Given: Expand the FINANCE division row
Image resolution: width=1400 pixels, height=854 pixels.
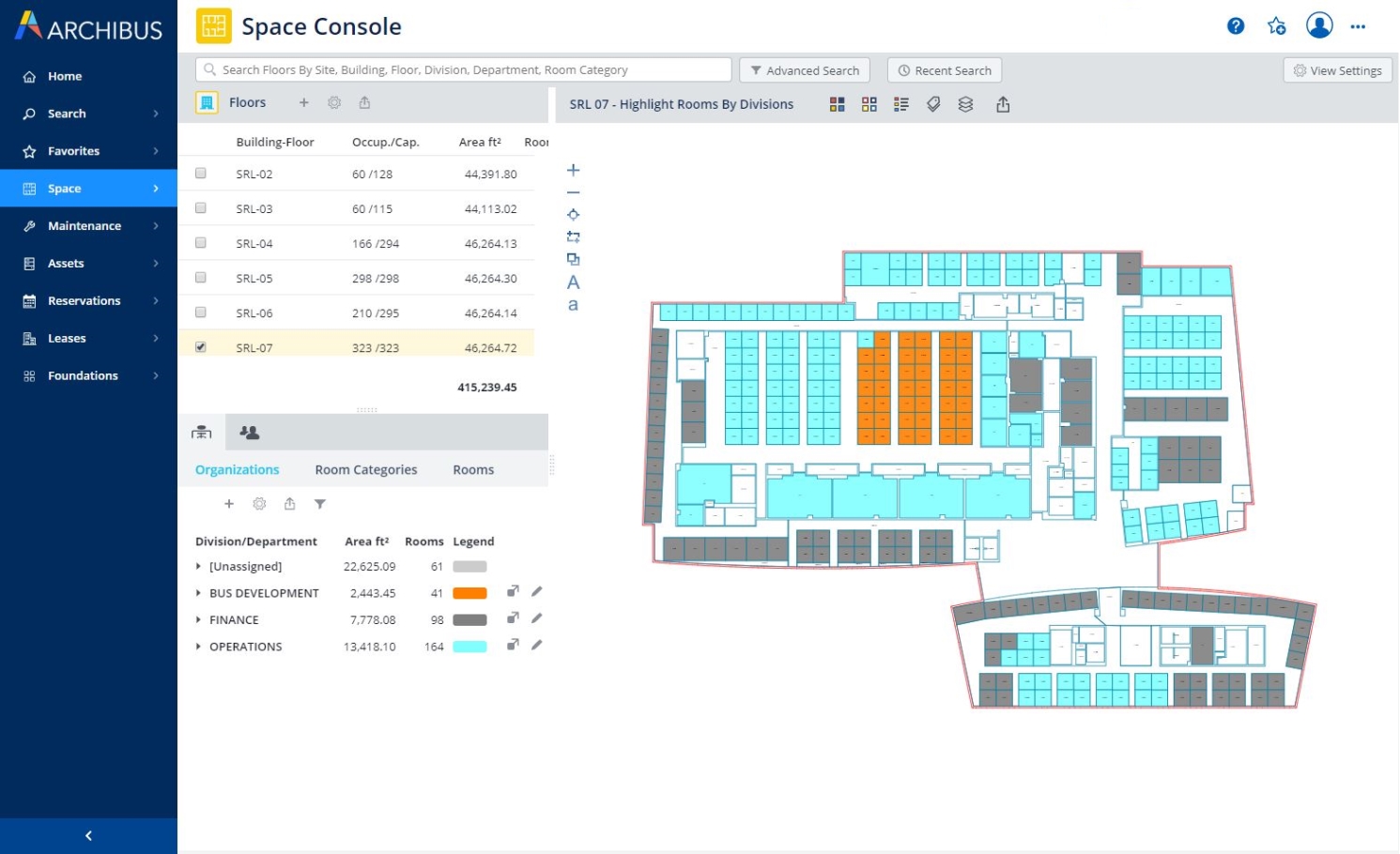Looking at the screenshot, I should tap(198, 620).
